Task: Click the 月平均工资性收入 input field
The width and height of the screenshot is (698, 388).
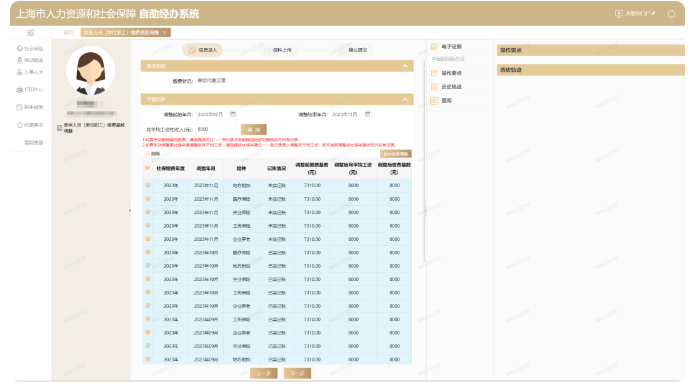Action: click(x=216, y=129)
